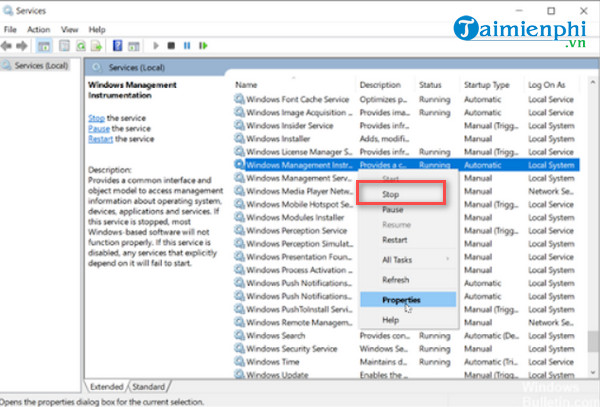Click the vertical scrollbar thumb
The height and width of the screenshot is (407, 600).
[x=593, y=341]
